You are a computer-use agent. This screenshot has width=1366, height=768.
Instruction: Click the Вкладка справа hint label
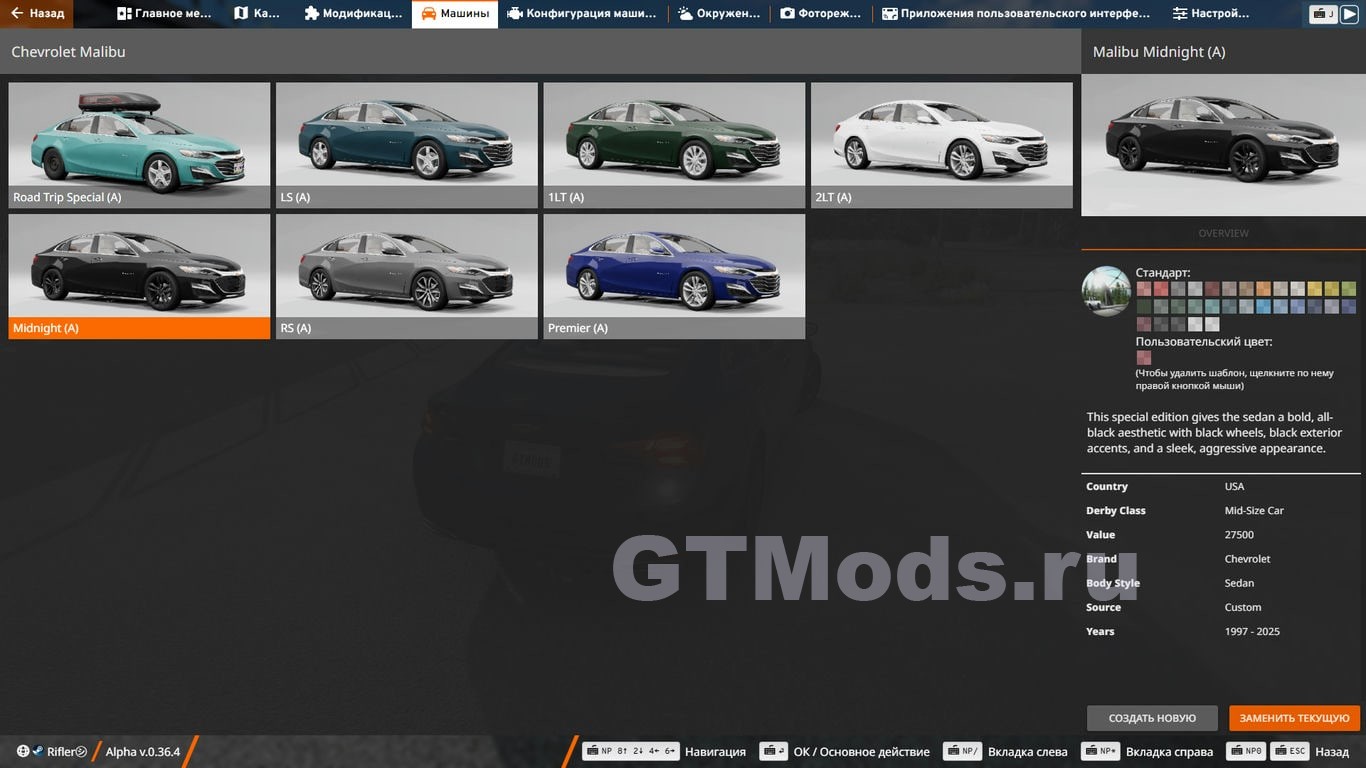coord(1170,752)
